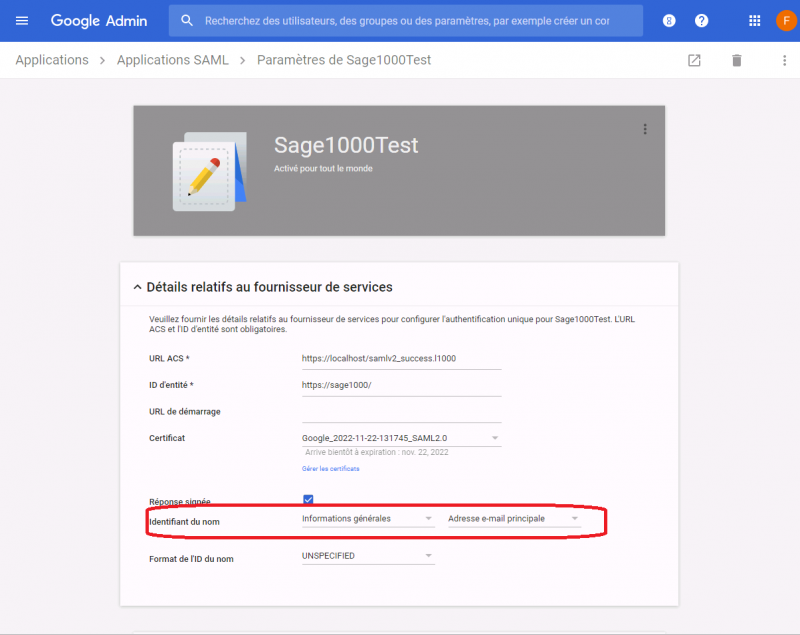
Task: Open the UNSPECIFIED name ID format dropdown
Action: [368, 556]
